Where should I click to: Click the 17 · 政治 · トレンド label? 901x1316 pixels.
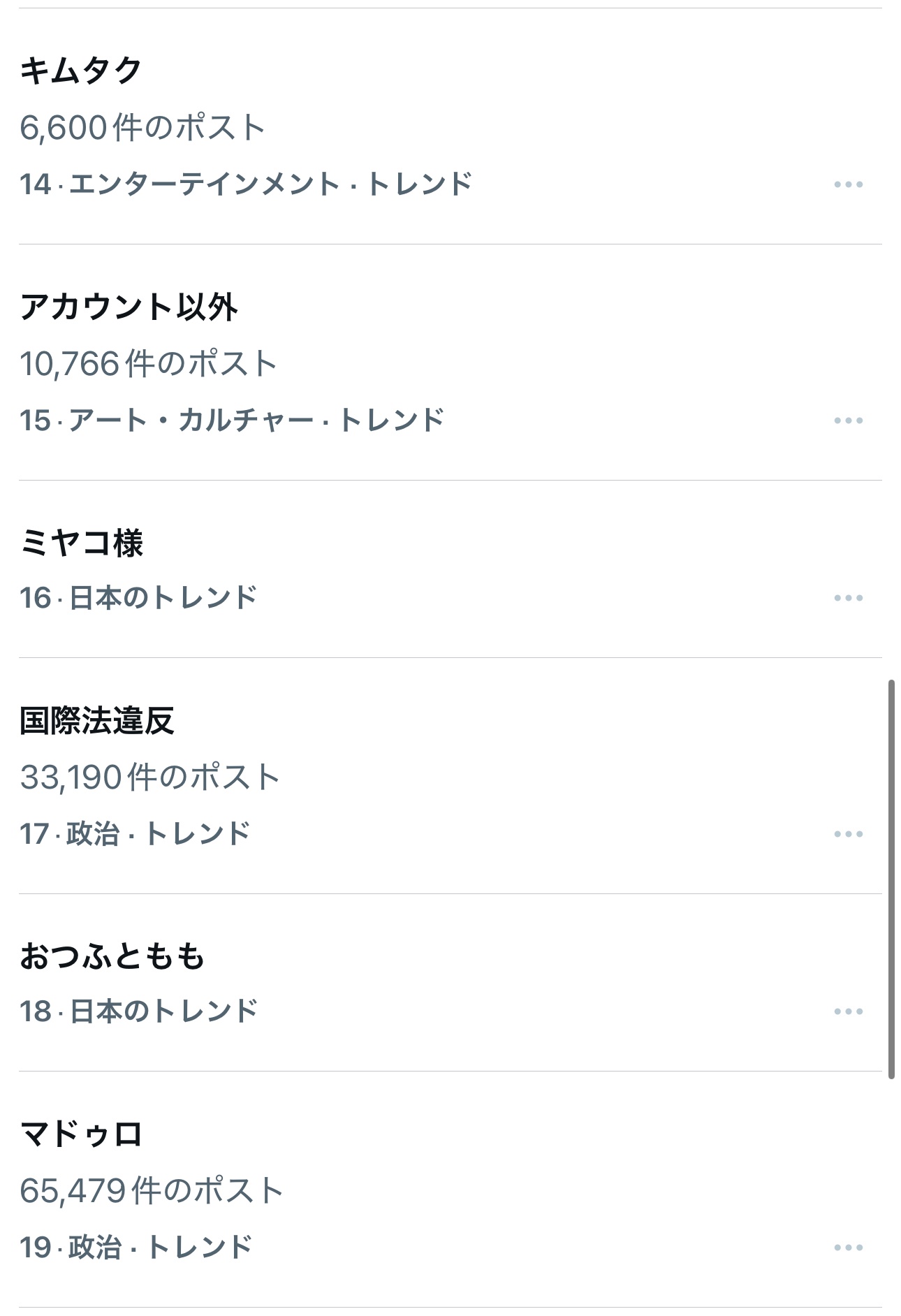pyautogui.click(x=135, y=834)
